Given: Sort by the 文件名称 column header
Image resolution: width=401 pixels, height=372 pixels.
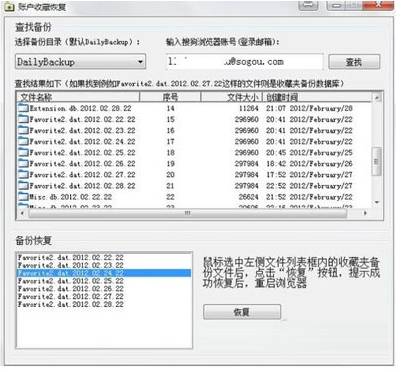Looking at the screenshot, I should coord(78,97).
